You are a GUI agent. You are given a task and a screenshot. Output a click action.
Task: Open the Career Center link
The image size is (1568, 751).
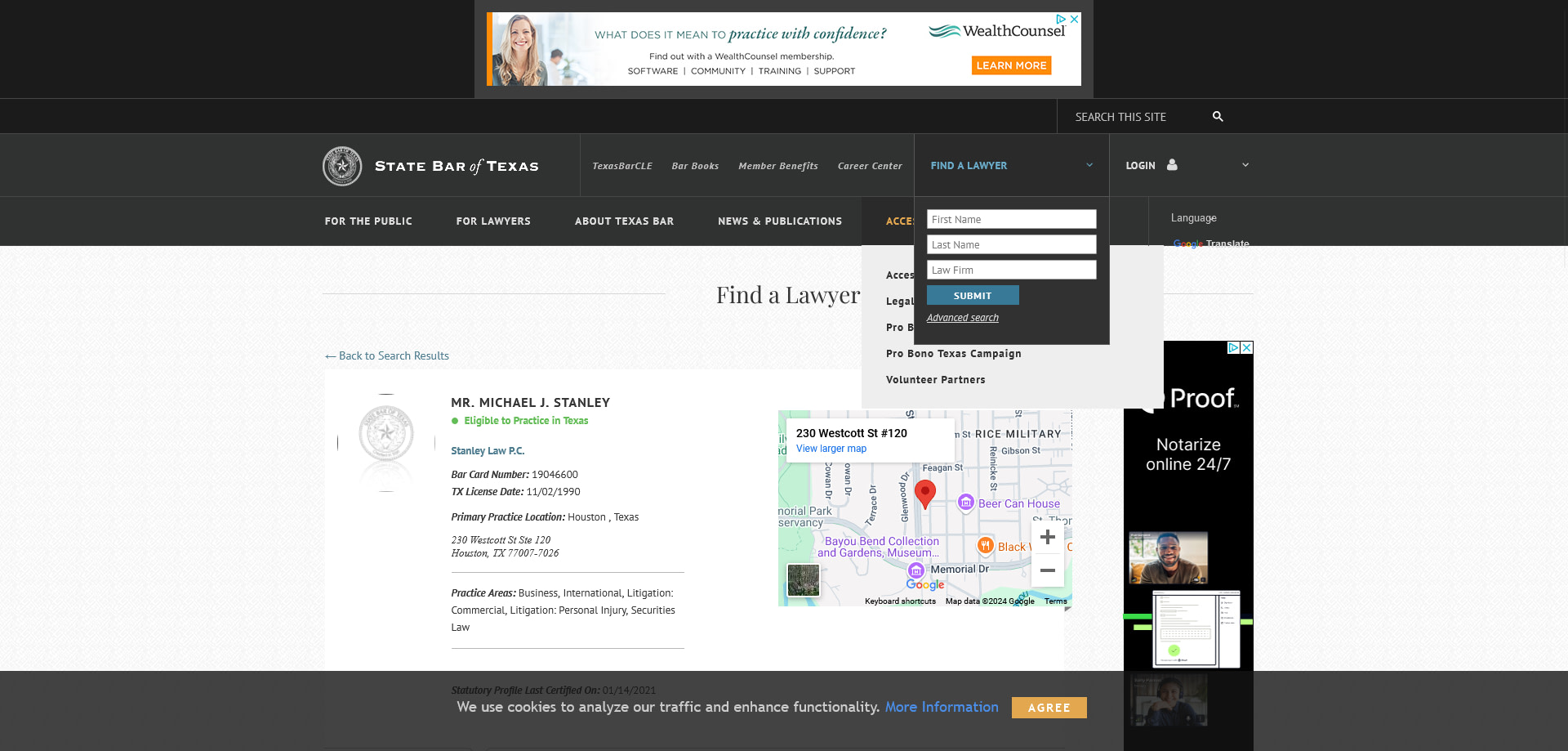[x=870, y=166]
